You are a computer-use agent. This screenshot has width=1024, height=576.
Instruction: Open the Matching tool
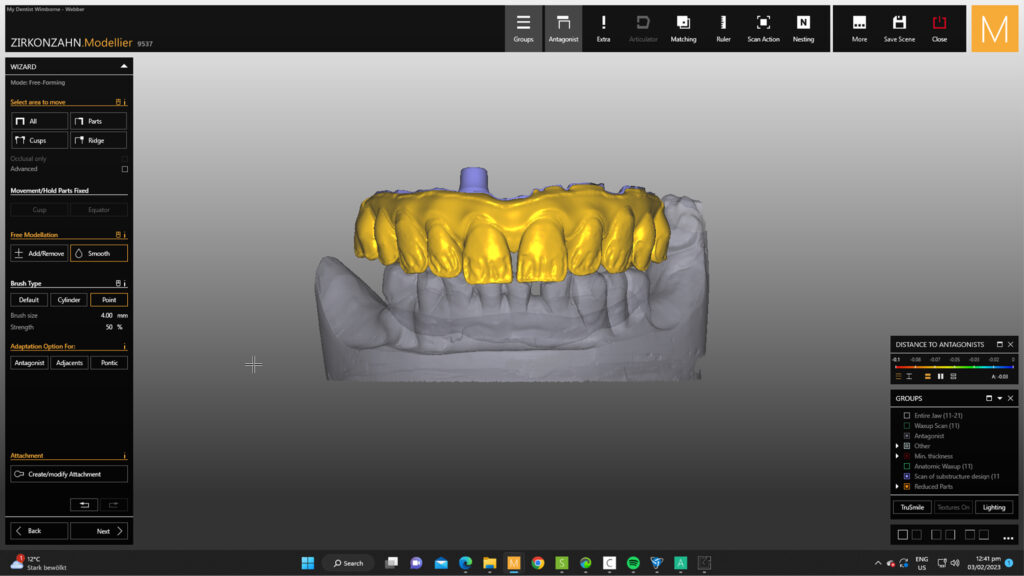coord(683,27)
